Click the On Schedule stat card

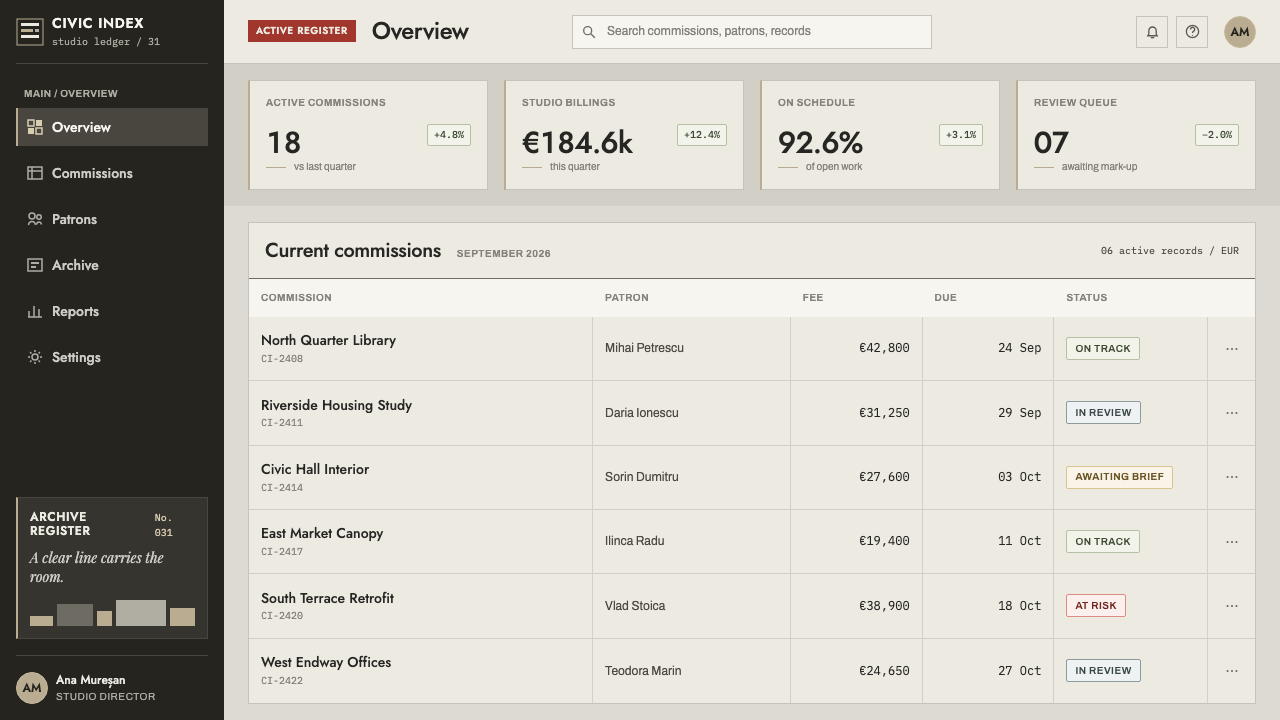[880, 135]
